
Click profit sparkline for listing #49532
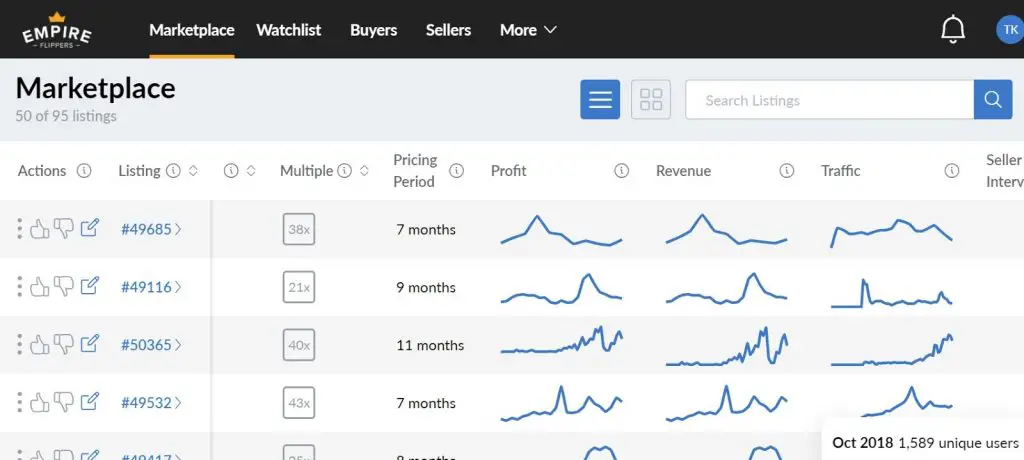(x=562, y=403)
